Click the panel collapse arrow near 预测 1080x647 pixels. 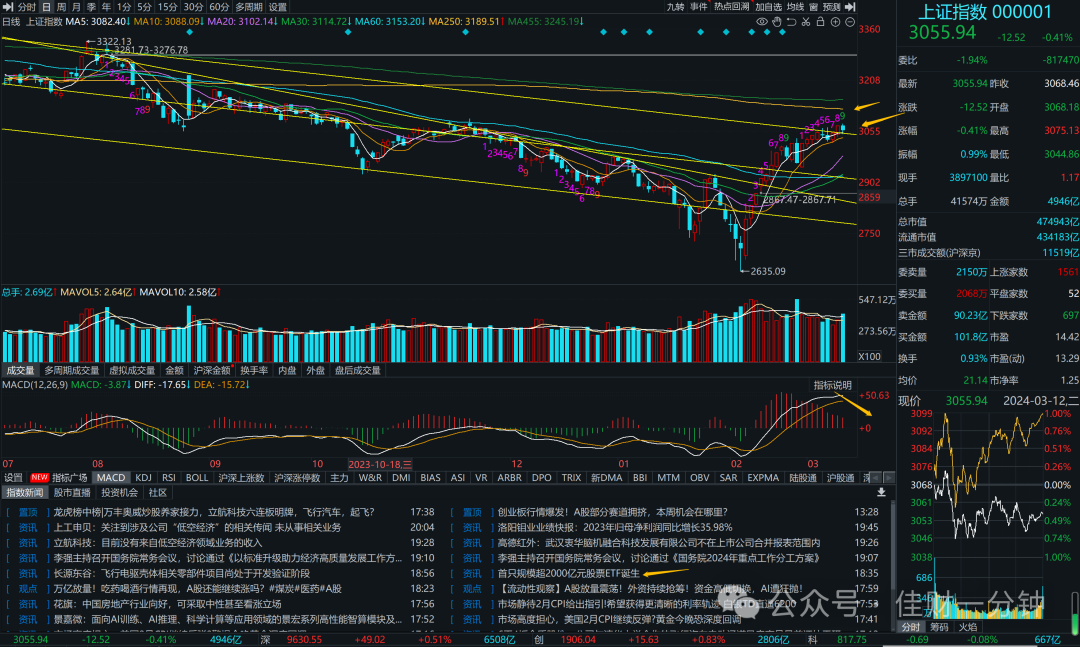point(851,7)
